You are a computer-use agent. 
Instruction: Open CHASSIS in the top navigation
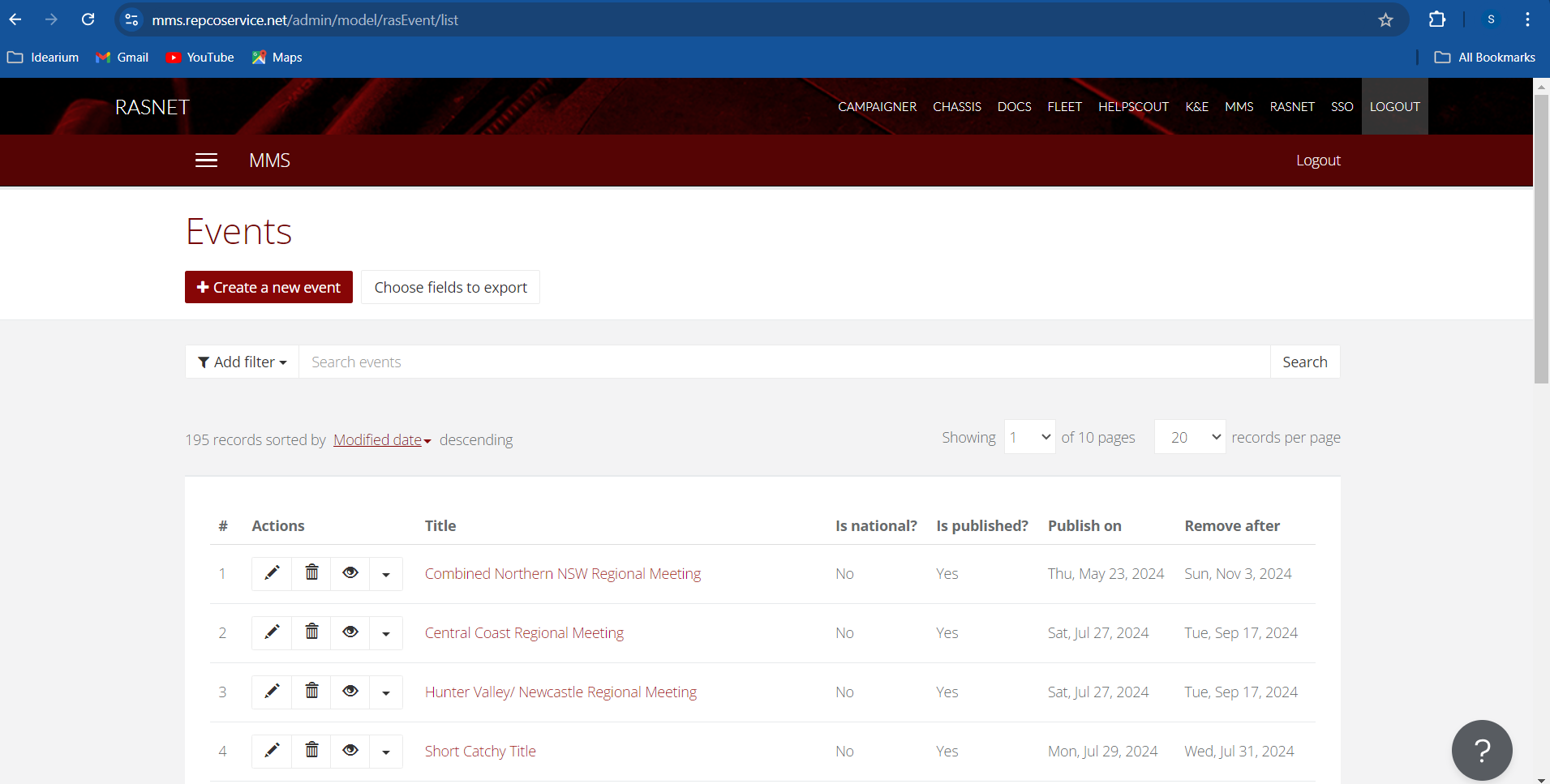tap(957, 107)
